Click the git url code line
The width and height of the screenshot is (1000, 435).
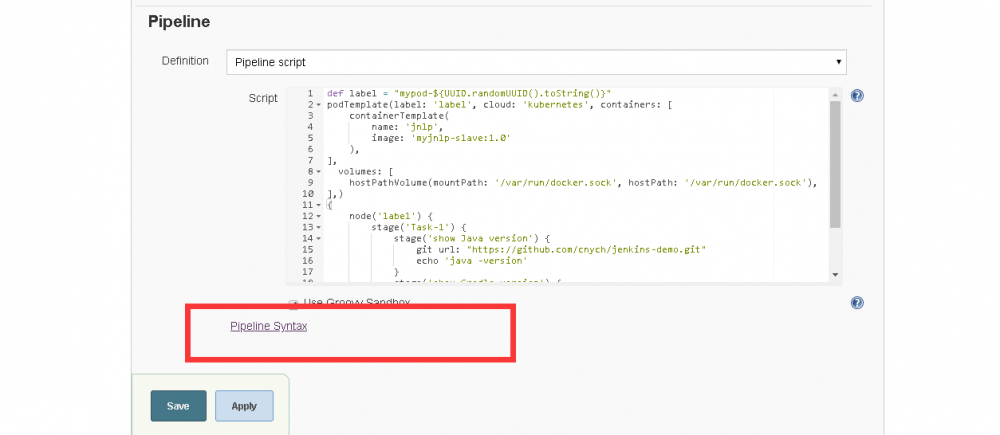tap(561, 250)
